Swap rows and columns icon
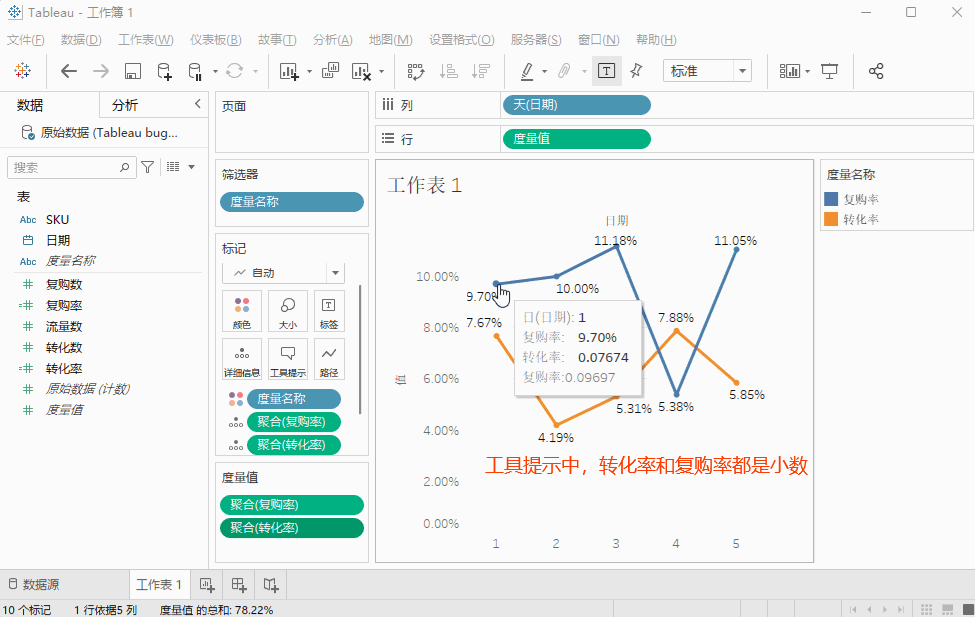Viewport: 975px width, 617px height. [x=415, y=71]
